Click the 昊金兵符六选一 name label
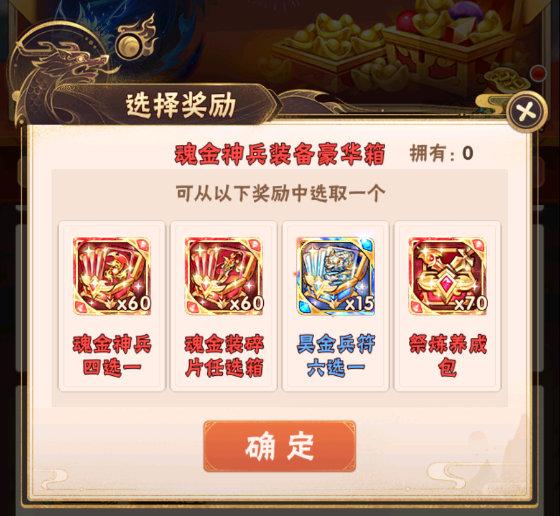This screenshot has width=560, height=516. [336, 356]
